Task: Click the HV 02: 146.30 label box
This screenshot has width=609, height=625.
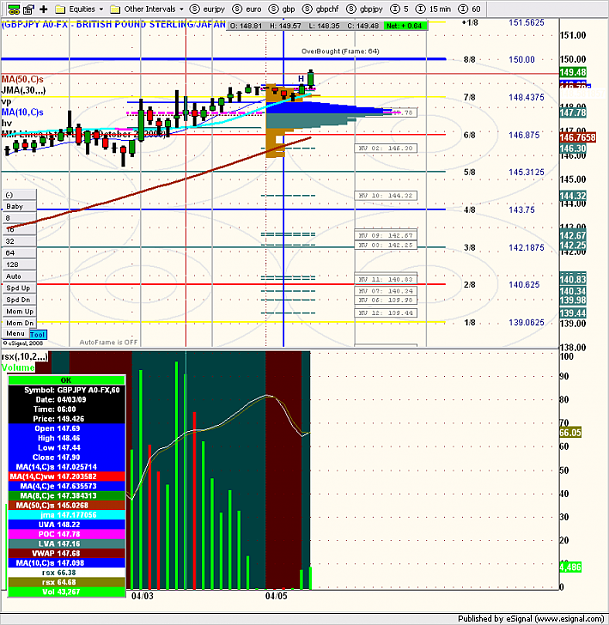Action: tap(386, 148)
